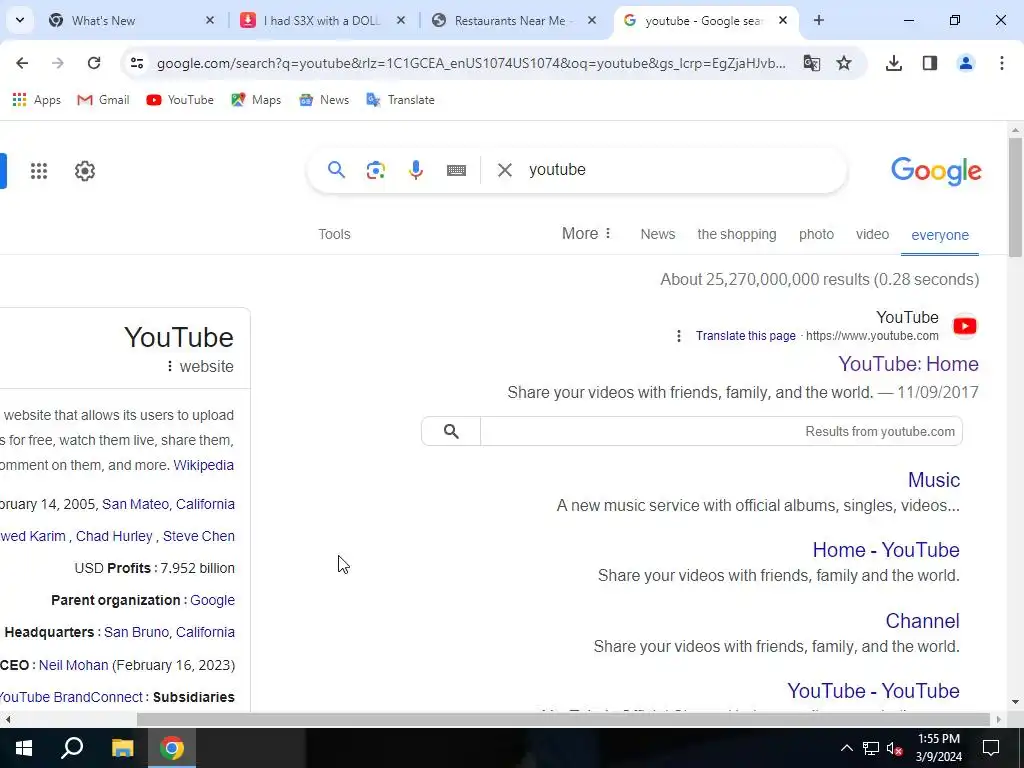Viewport: 1024px width, 768px height.
Task: Open Google search settings gear
Action: [85, 171]
